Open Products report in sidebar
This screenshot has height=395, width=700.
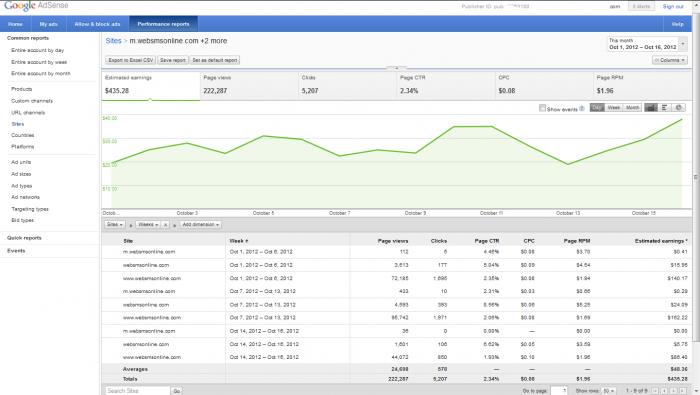(21, 89)
